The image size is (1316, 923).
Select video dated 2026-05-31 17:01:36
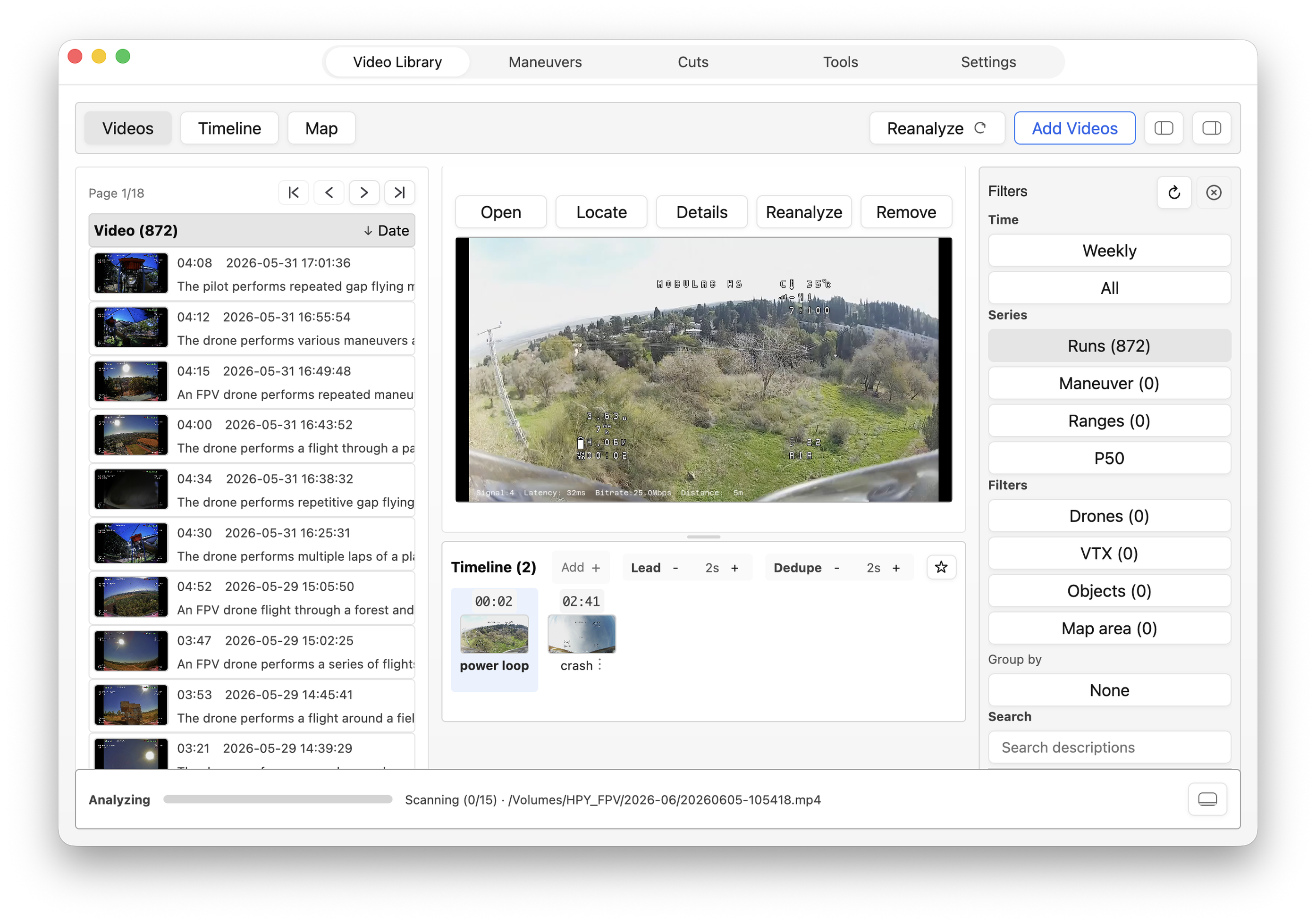click(x=252, y=274)
